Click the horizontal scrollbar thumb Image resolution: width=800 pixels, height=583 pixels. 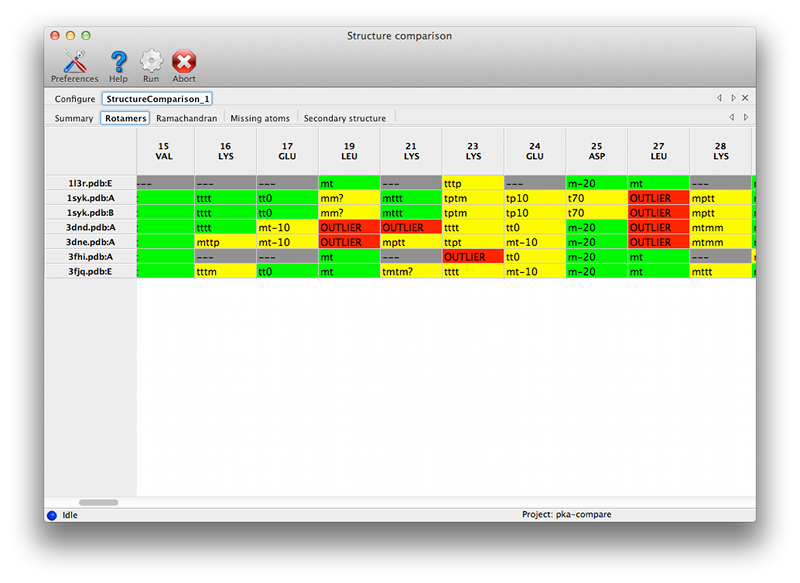pyautogui.click(x=98, y=502)
